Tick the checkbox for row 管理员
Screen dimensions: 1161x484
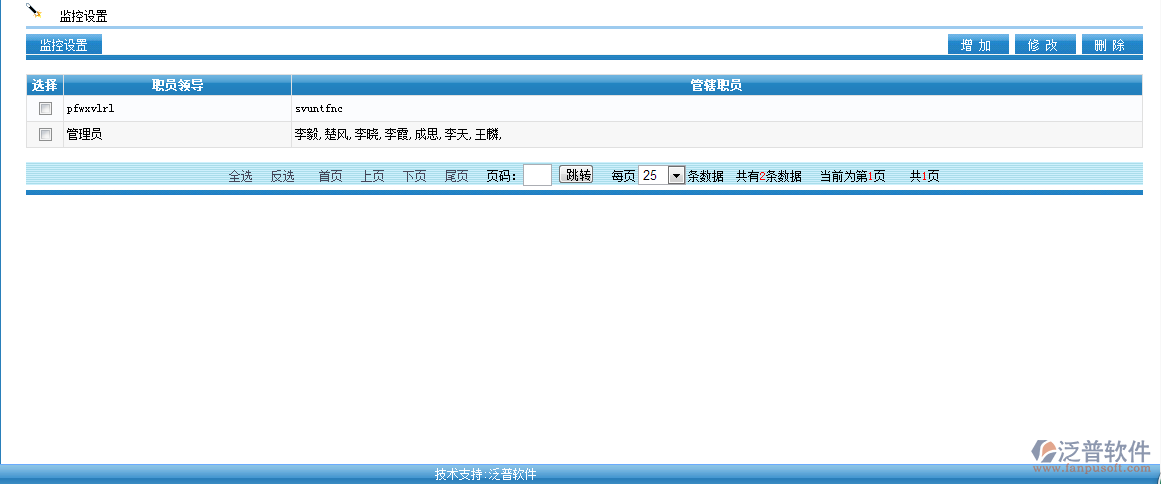pos(46,135)
